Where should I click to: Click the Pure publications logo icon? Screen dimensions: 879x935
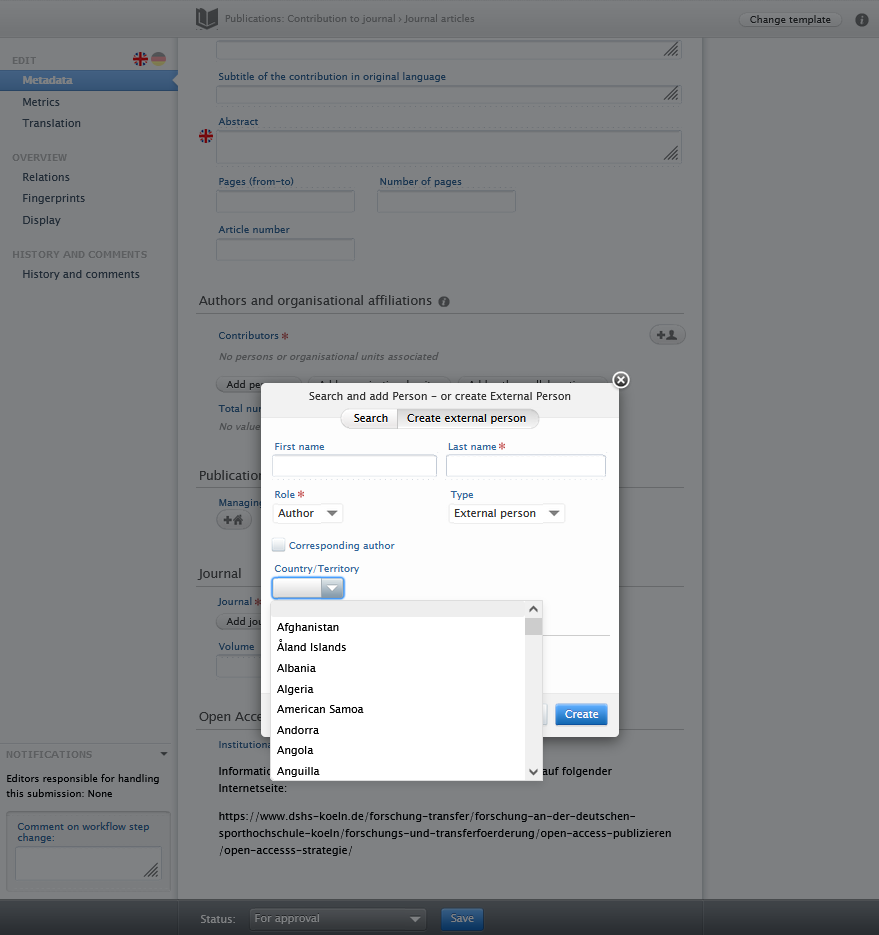pyautogui.click(x=205, y=19)
